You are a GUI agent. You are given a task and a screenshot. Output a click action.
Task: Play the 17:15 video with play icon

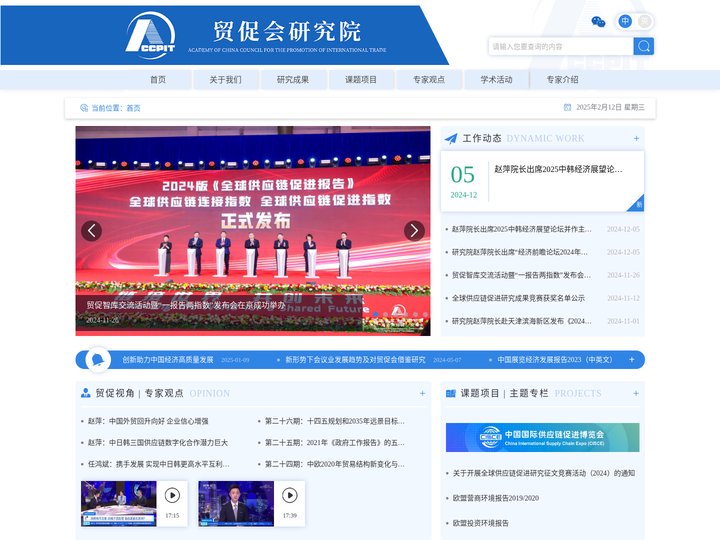(172, 495)
